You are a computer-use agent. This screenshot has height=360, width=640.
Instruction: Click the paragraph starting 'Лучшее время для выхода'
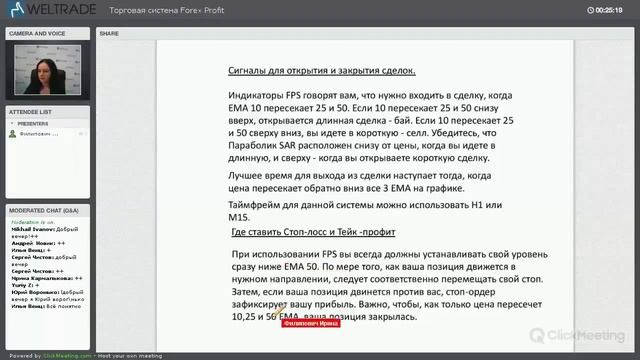(360, 182)
